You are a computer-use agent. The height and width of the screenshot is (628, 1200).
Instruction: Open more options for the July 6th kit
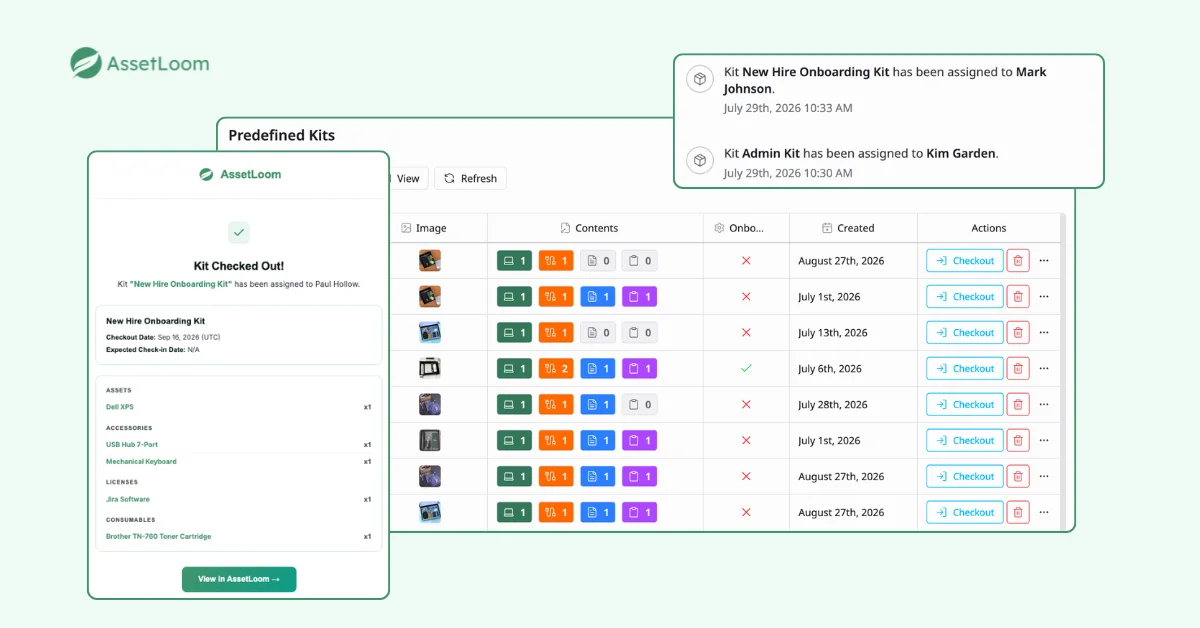1044,368
